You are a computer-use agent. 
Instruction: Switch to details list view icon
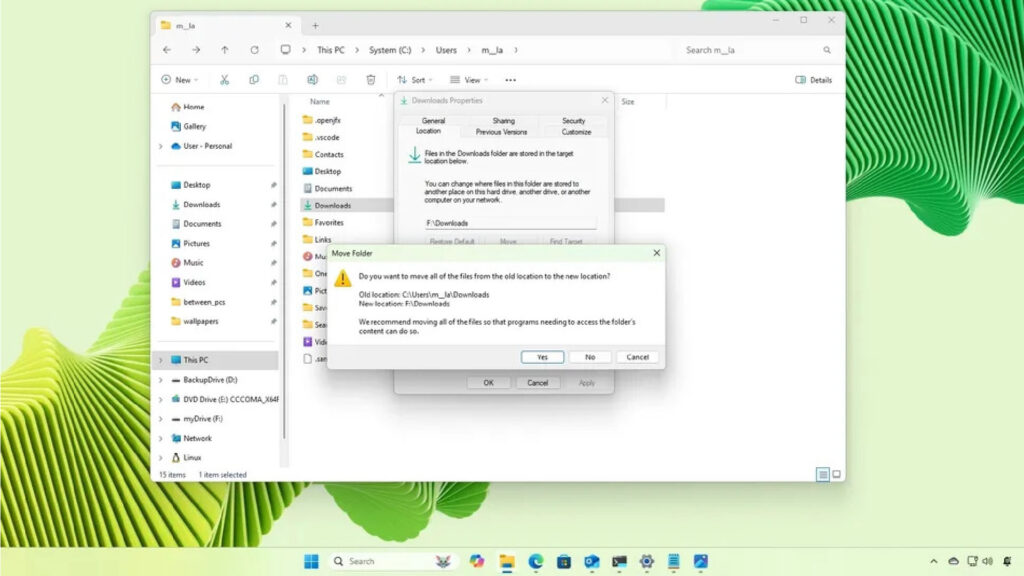(822, 474)
